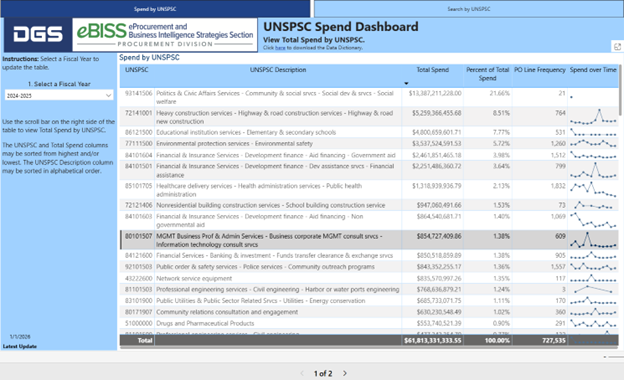This screenshot has width=624, height=380.
Task: Sort by UNSPSC Description column header
Action: pyautogui.click(x=278, y=70)
